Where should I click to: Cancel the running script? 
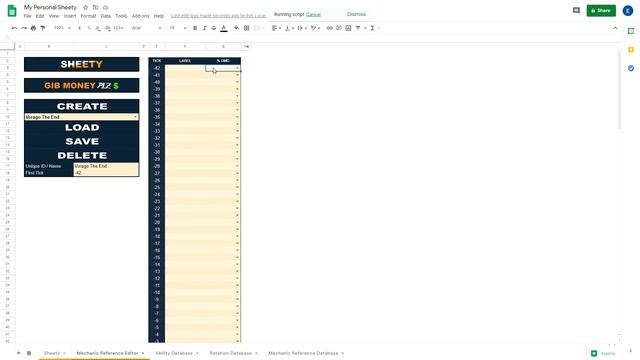313,14
